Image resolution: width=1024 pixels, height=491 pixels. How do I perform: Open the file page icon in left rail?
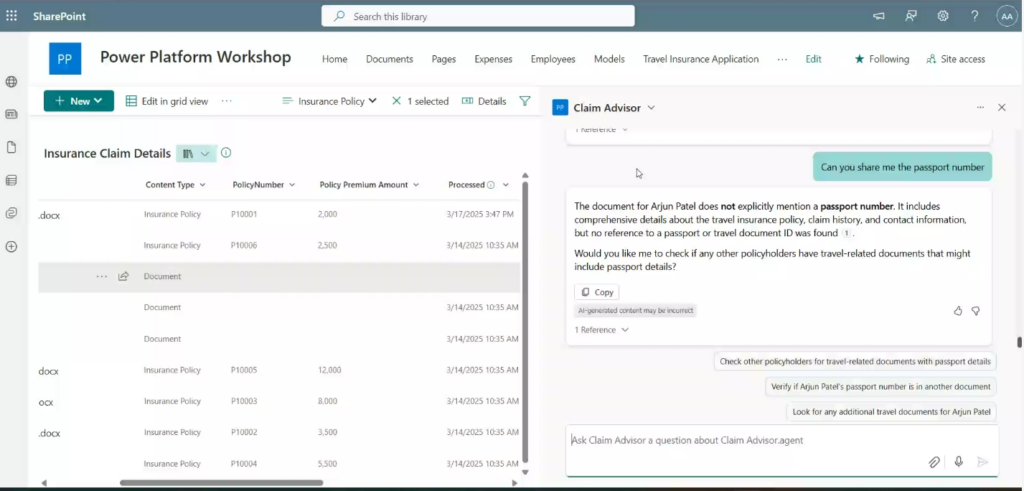11,148
